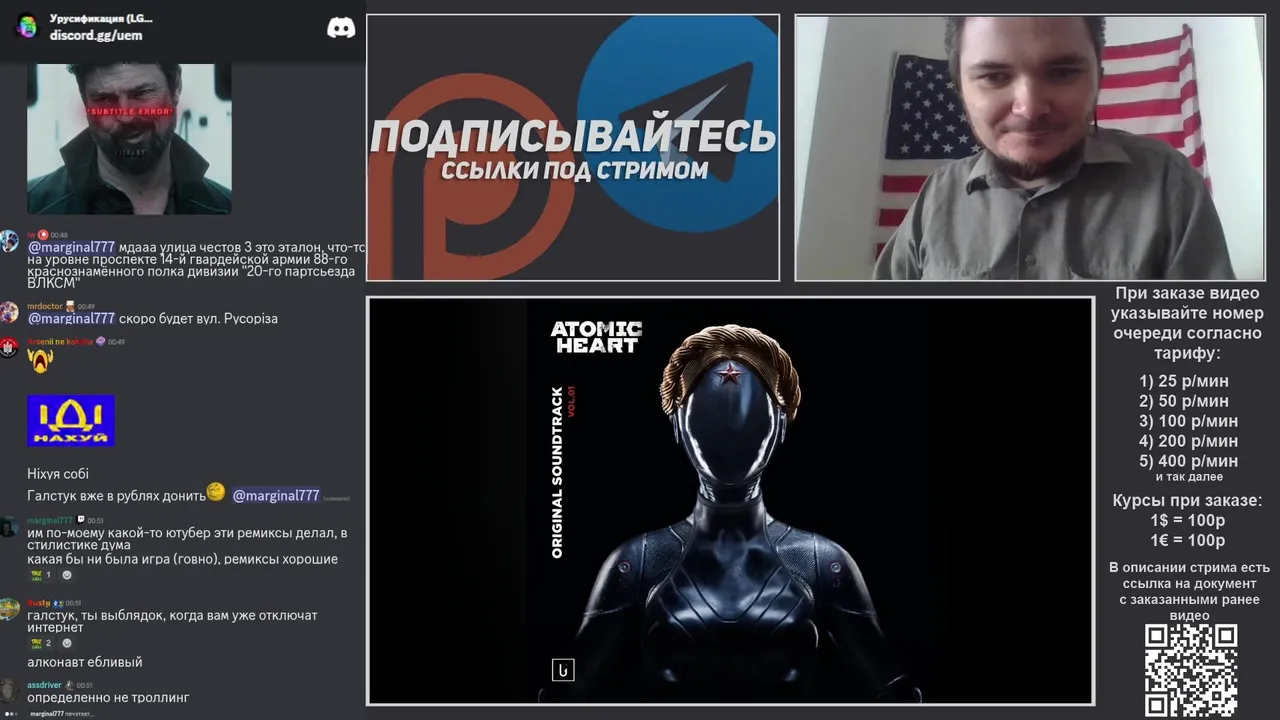Click @marginal777 mention in 'мдааа улица' message
Image resolution: width=1280 pixels, height=720 pixels.
tap(71, 247)
